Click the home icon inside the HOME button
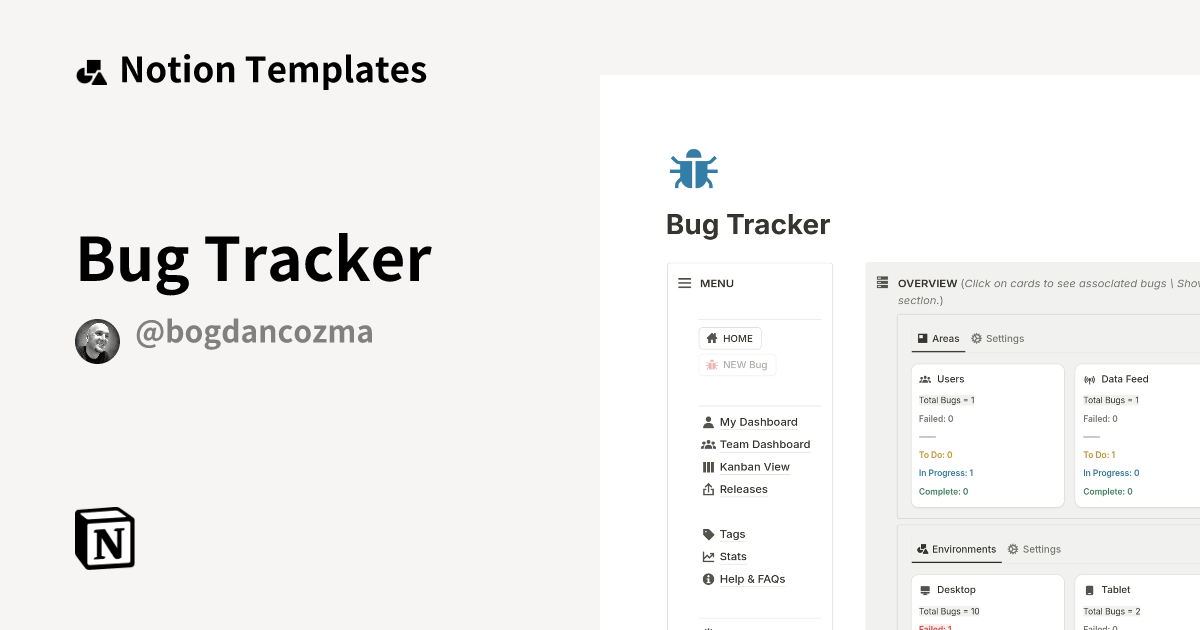This screenshot has width=1200, height=630. pyautogui.click(x=712, y=338)
